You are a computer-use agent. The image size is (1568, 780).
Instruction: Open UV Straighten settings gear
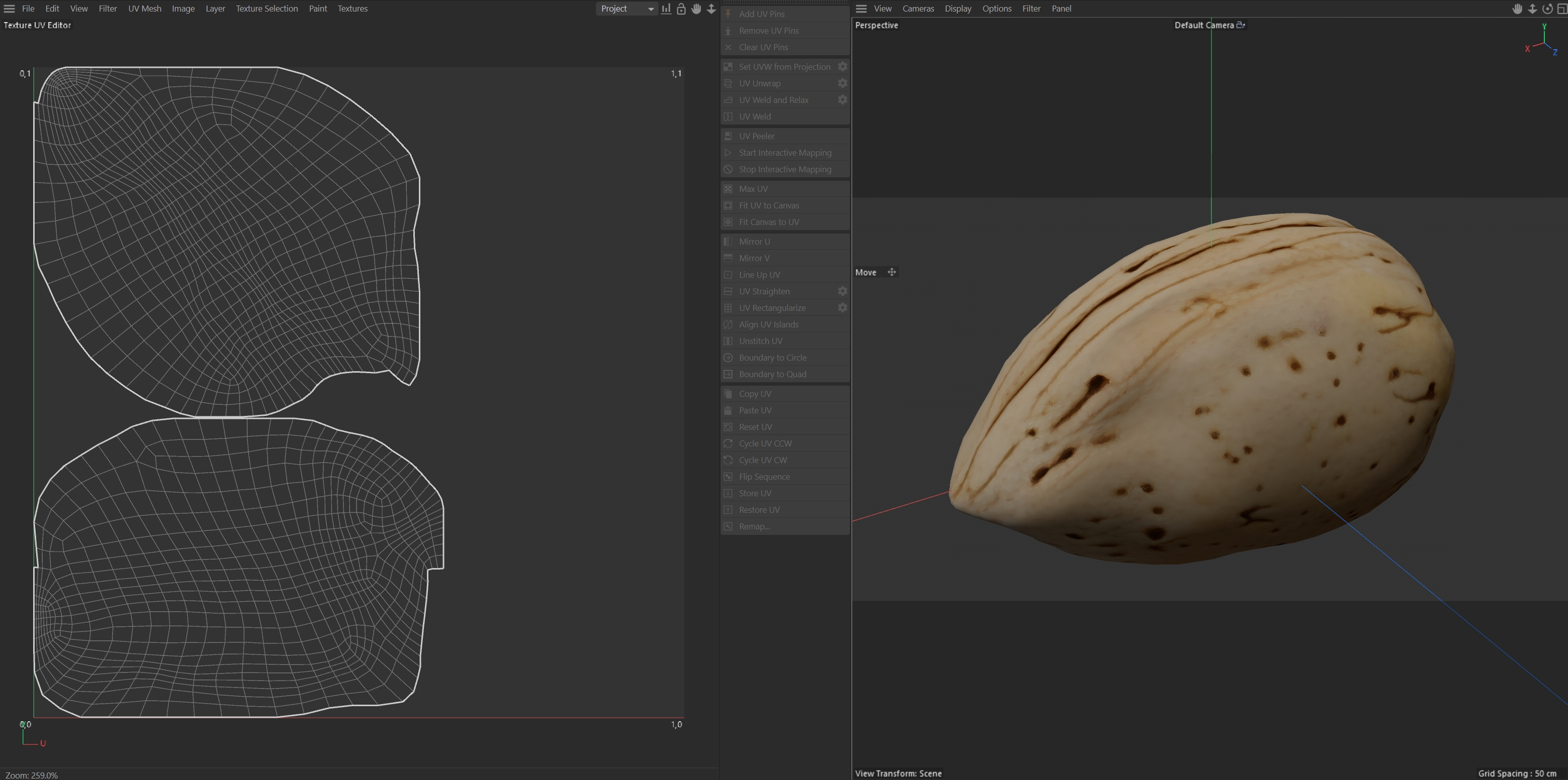click(842, 291)
